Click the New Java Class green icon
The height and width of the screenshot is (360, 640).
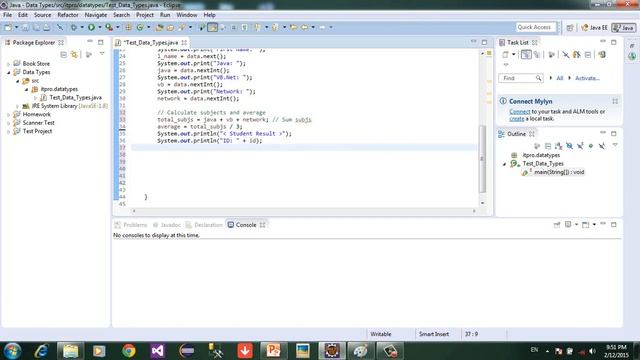[x=140, y=27]
